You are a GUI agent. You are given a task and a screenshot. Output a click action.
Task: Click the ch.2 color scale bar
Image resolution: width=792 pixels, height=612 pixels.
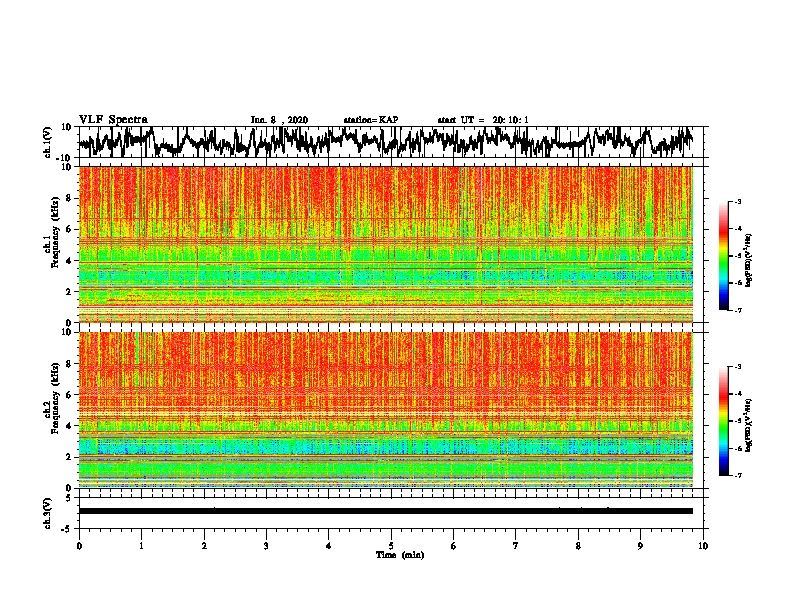(723, 421)
